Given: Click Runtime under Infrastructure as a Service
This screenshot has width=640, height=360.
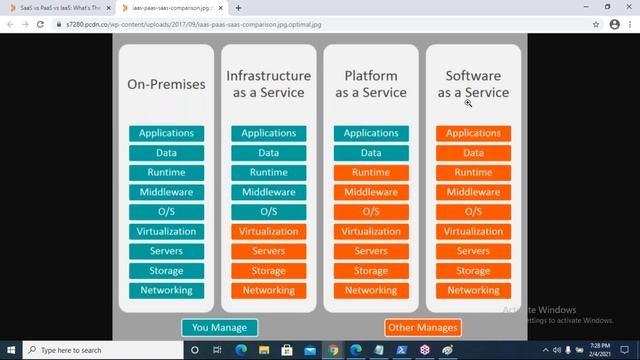Looking at the screenshot, I should (269, 173).
